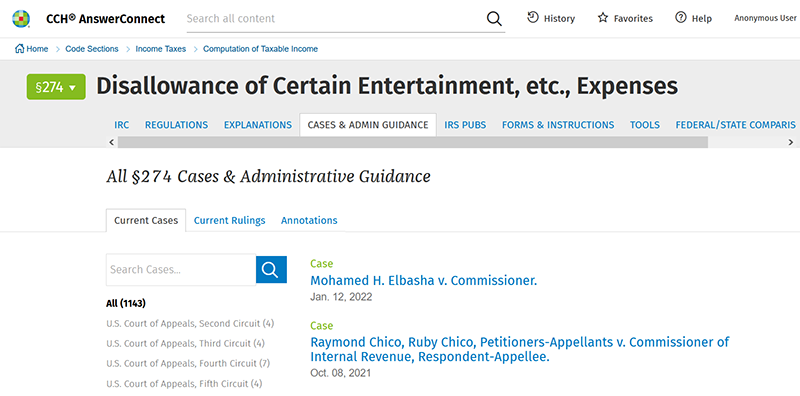Open the Annotations sub-tab
Viewport: 800px width, 396px height.
[x=309, y=220]
